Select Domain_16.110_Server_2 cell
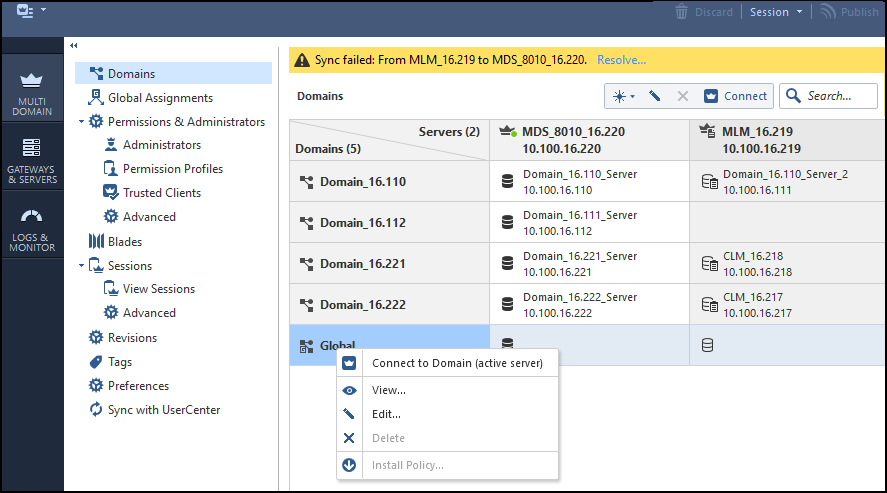This screenshot has width=887, height=493. 785,181
